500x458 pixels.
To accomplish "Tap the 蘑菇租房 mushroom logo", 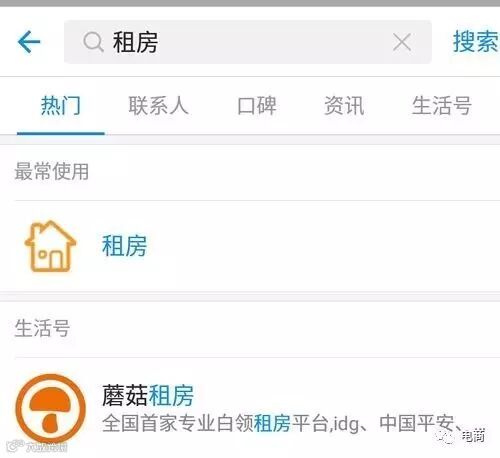I will [51, 409].
